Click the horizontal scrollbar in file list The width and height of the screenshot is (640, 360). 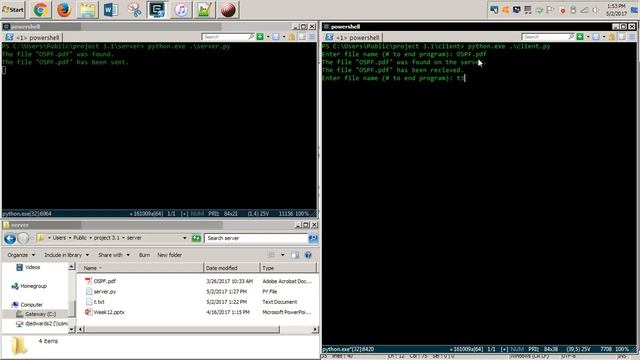(182, 329)
